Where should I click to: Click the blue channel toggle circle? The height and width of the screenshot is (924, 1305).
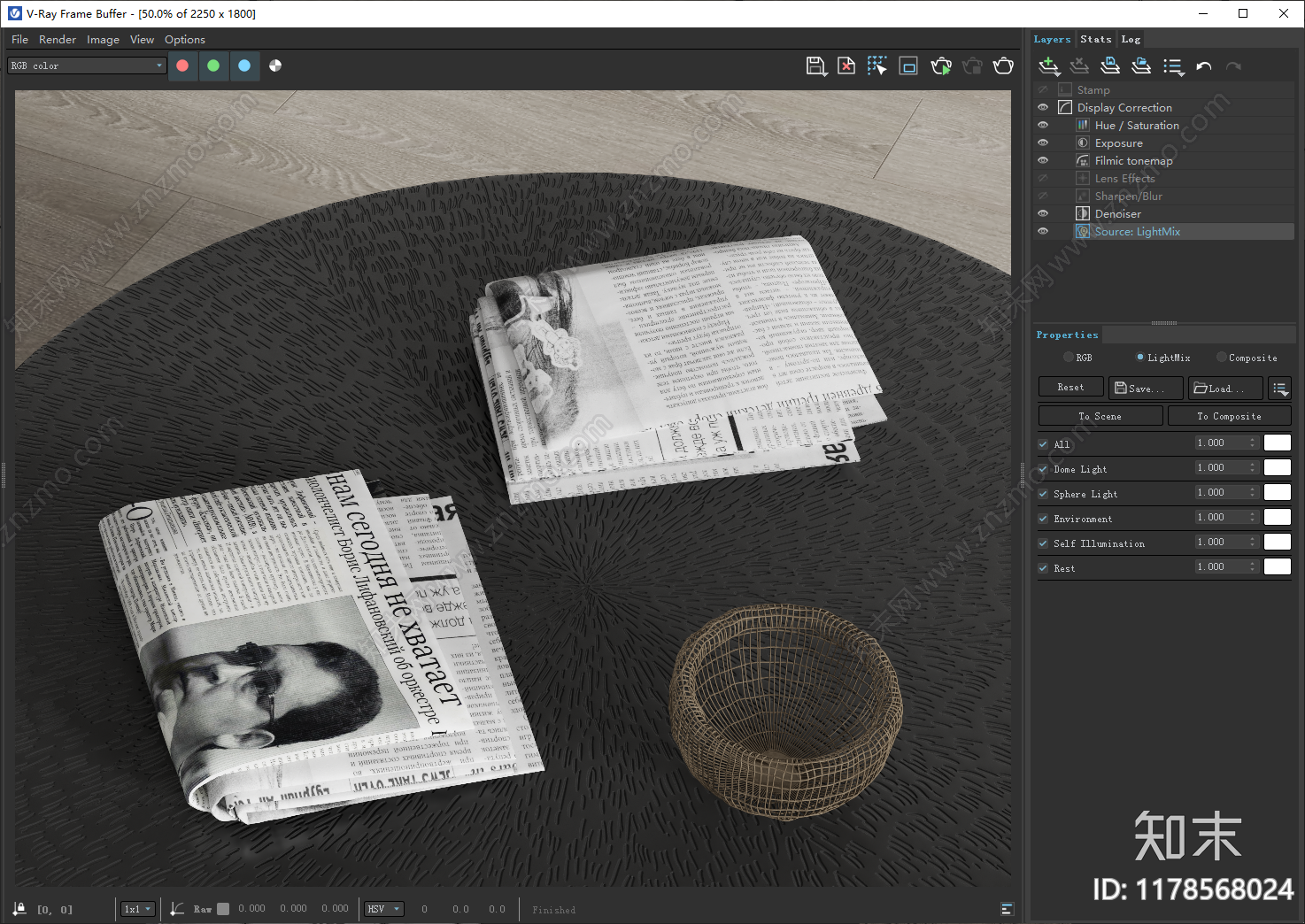[x=244, y=65]
